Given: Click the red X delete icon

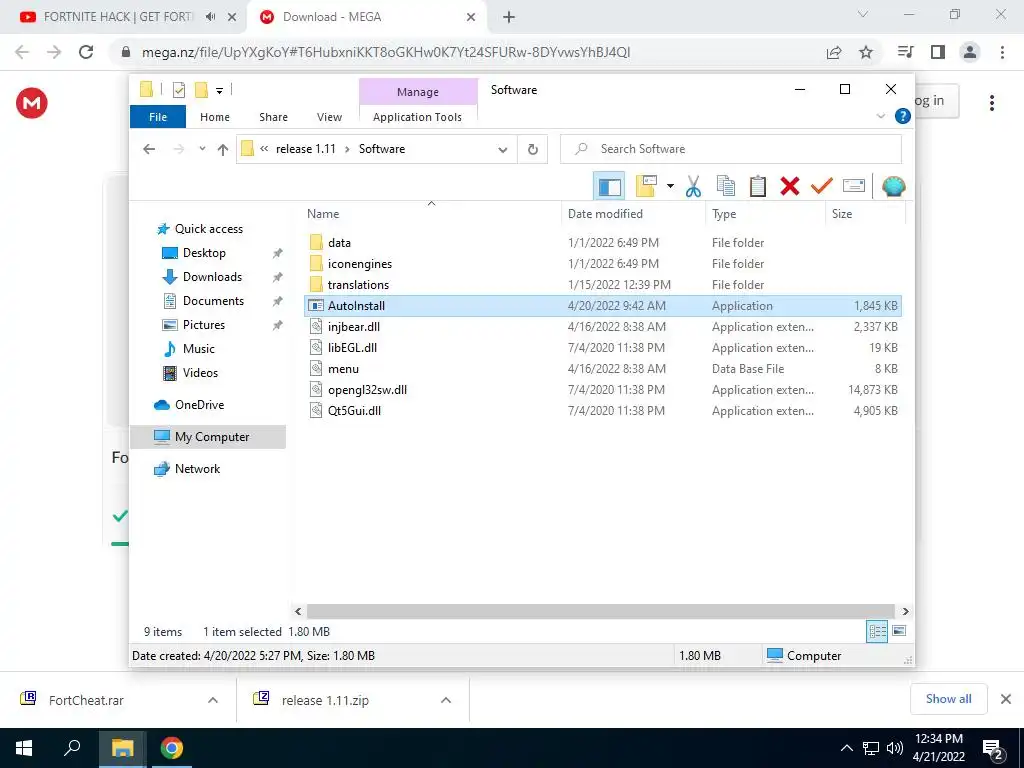Looking at the screenshot, I should pos(790,186).
